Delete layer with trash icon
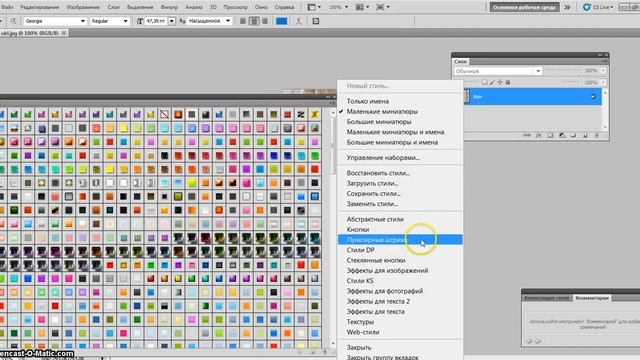 point(597,135)
